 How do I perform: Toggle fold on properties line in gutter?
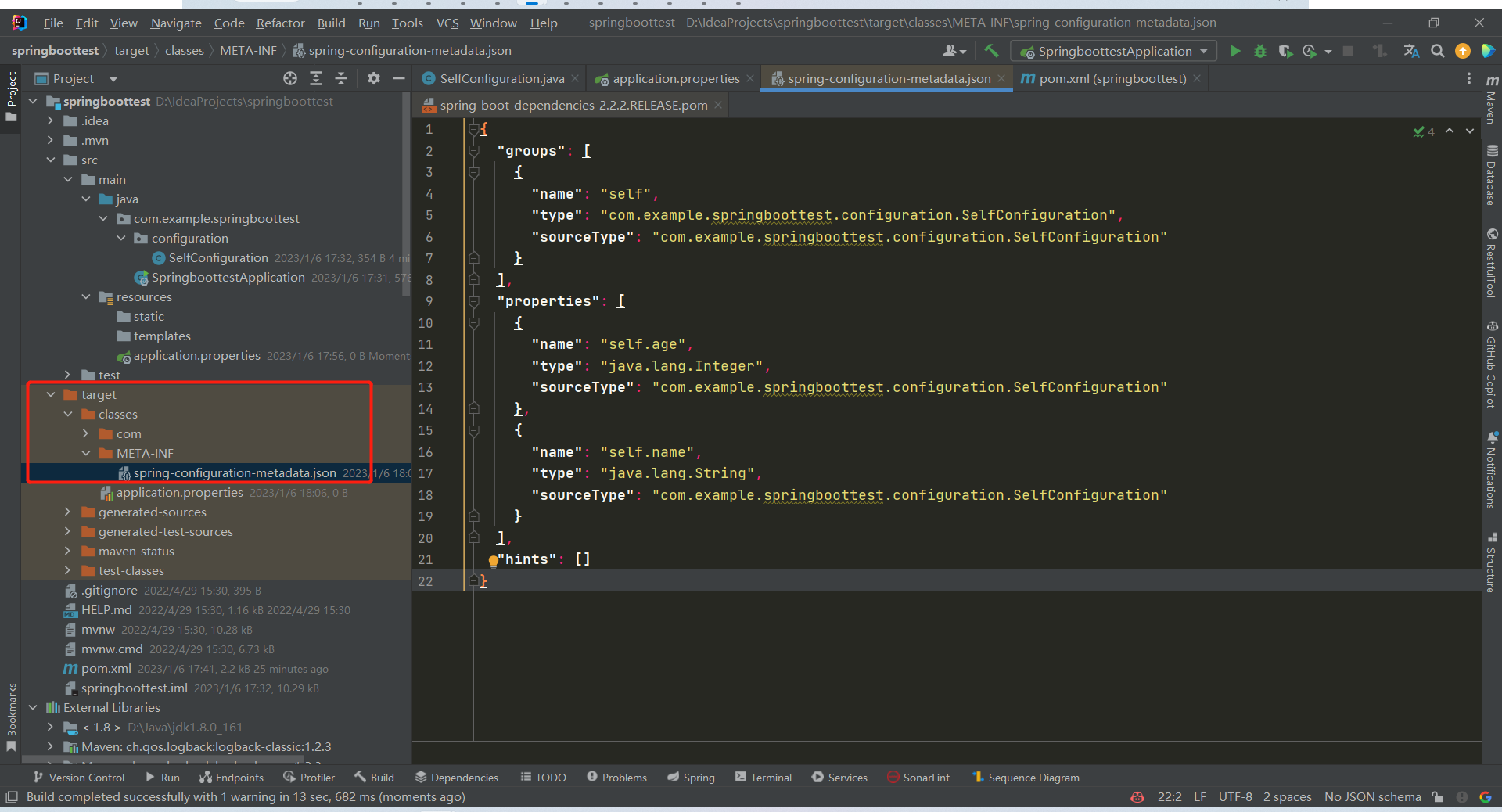[473, 301]
